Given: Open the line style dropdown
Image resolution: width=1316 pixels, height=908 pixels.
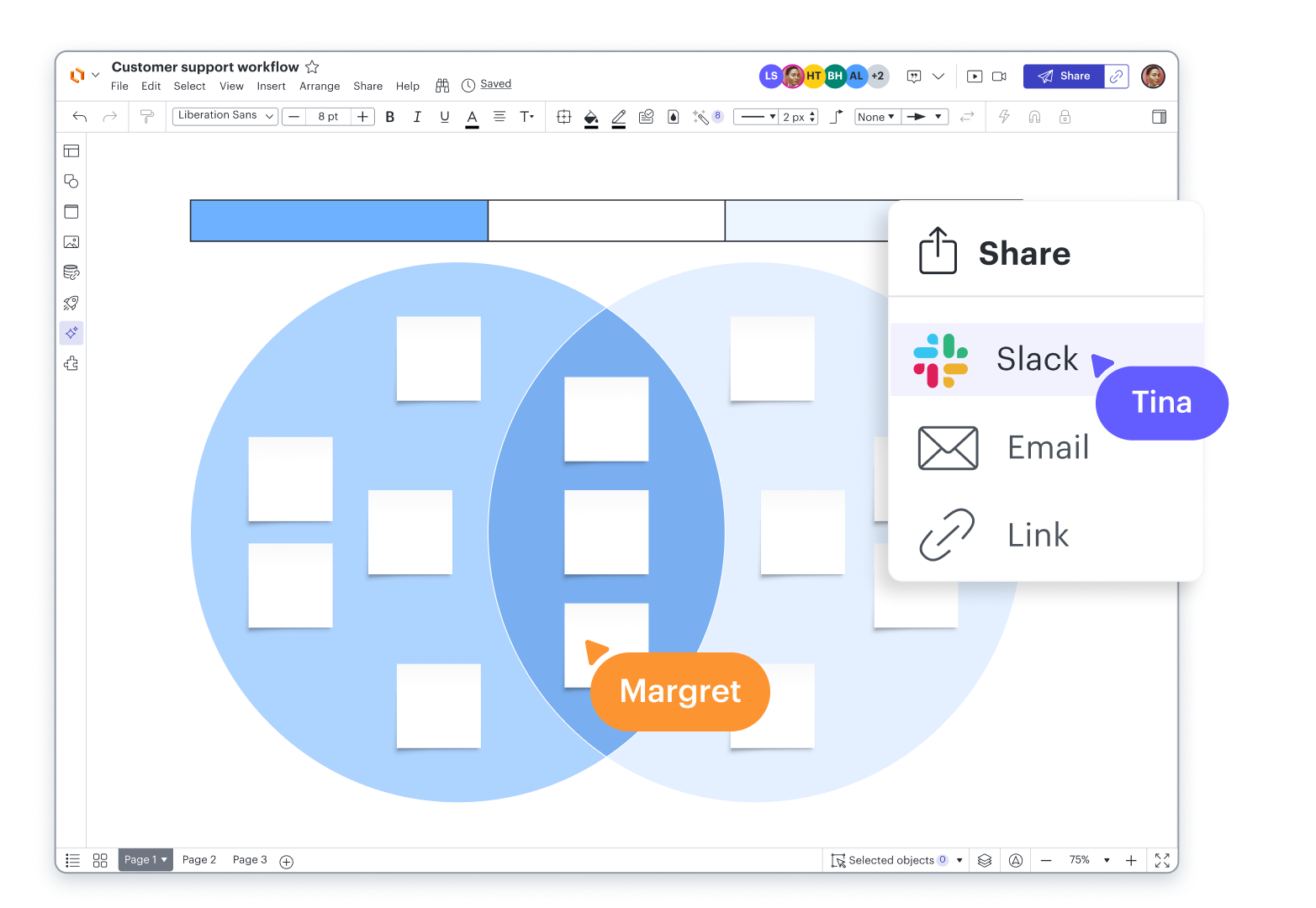Looking at the screenshot, I should pyautogui.click(x=756, y=117).
